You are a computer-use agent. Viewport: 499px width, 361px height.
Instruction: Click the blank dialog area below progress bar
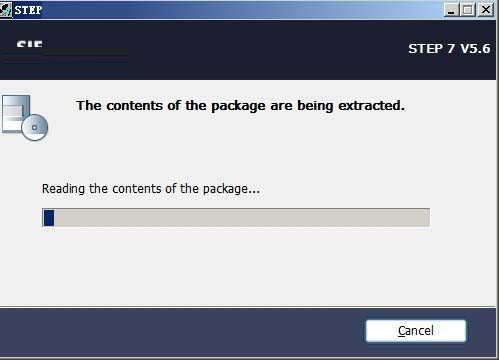click(x=247, y=267)
